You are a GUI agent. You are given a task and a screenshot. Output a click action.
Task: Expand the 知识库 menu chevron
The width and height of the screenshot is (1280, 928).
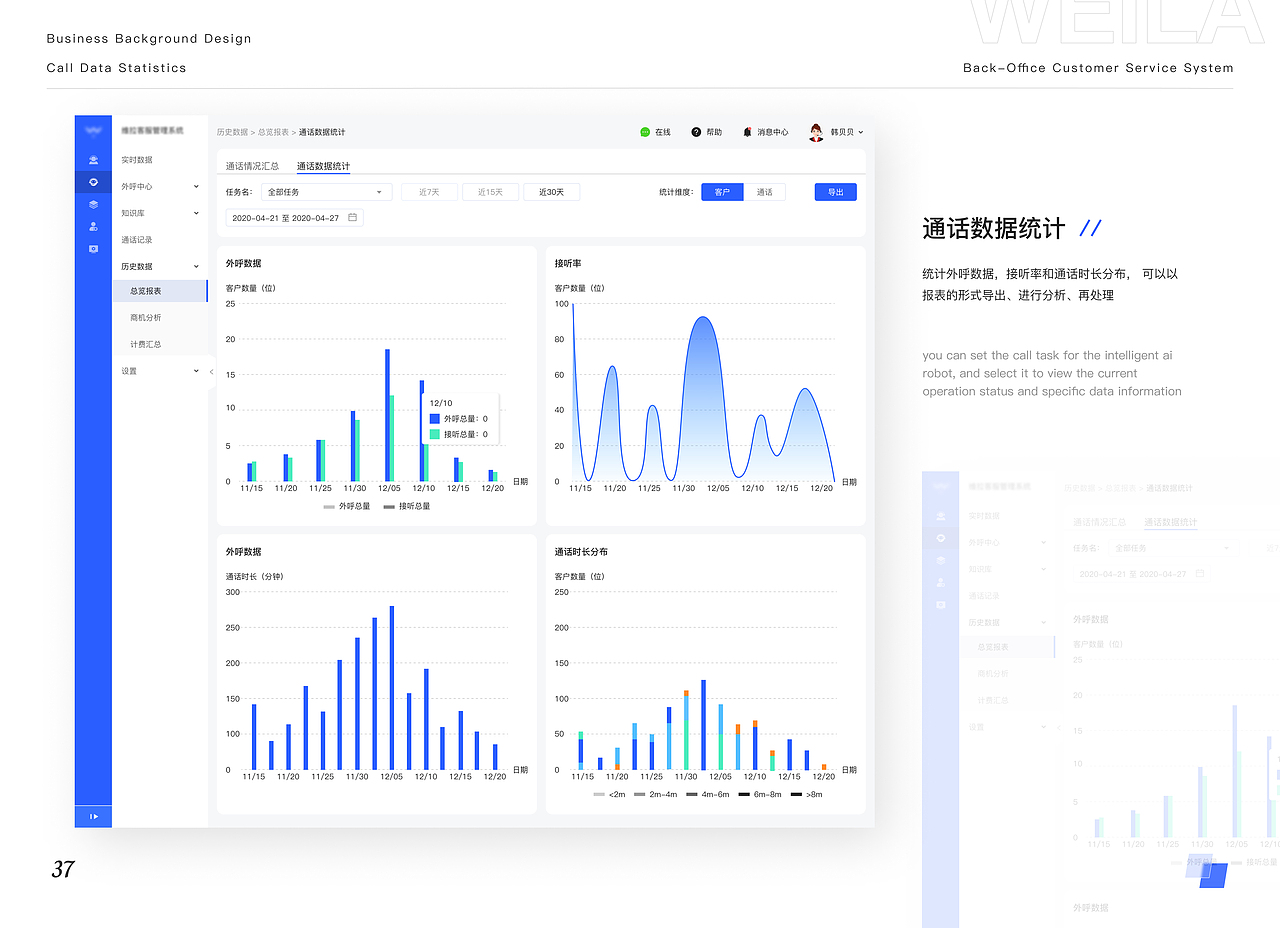click(196, 213)
